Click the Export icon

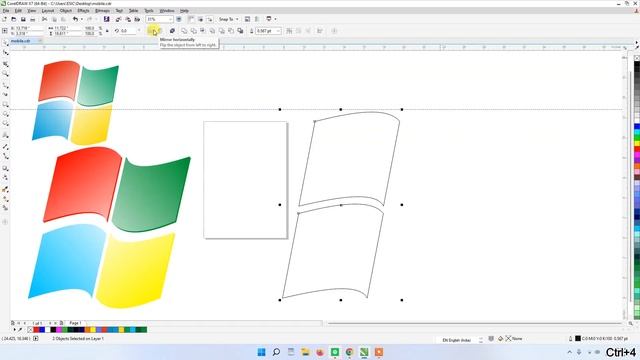[x=128, y=19]
